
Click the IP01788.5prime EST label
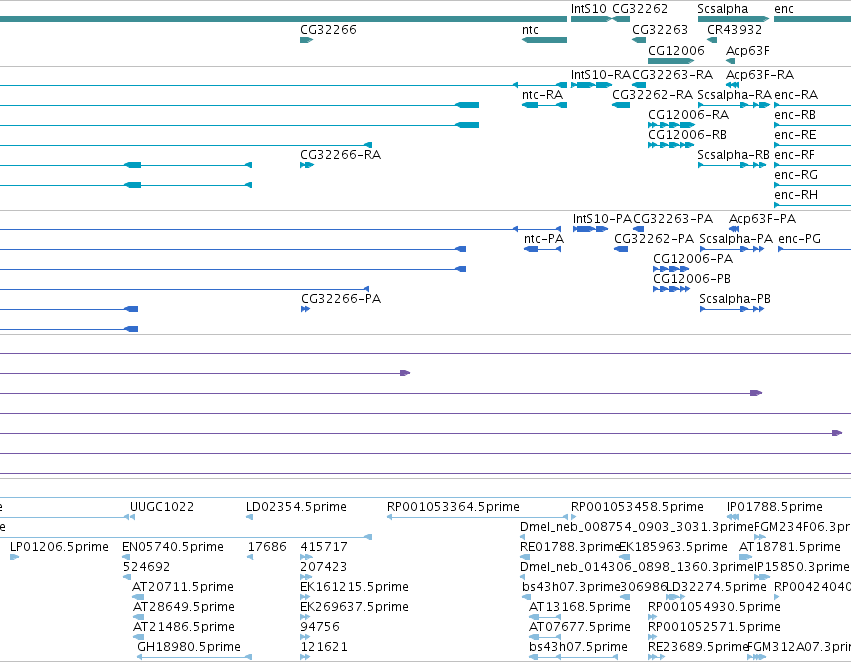(x=774, y=507)
